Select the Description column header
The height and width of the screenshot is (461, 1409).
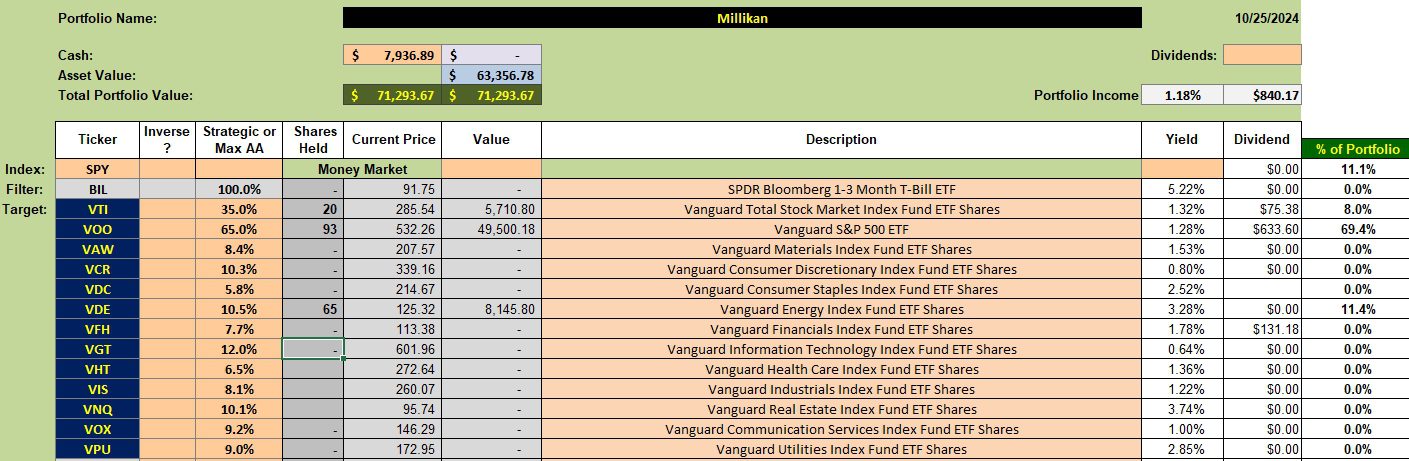pos(841,140)
